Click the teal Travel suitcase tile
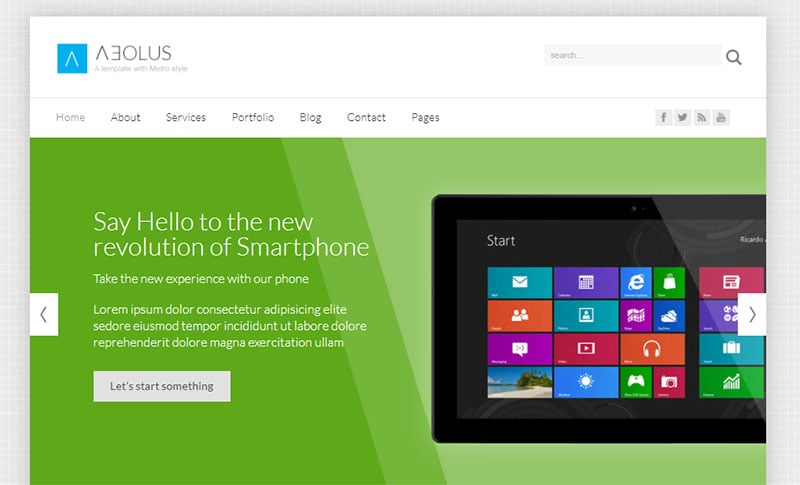The width and height of the screenshot is (800, 485). [x=732, y=349]
